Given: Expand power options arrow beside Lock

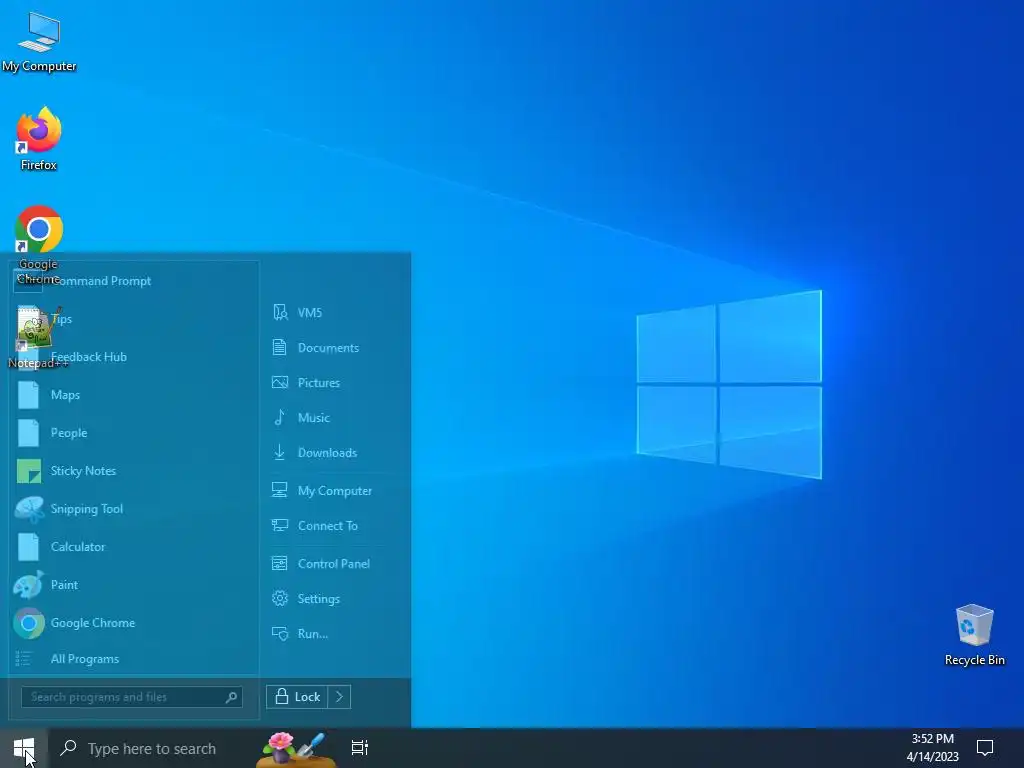Looking at the screenshot, I should [x=340, y=697].
